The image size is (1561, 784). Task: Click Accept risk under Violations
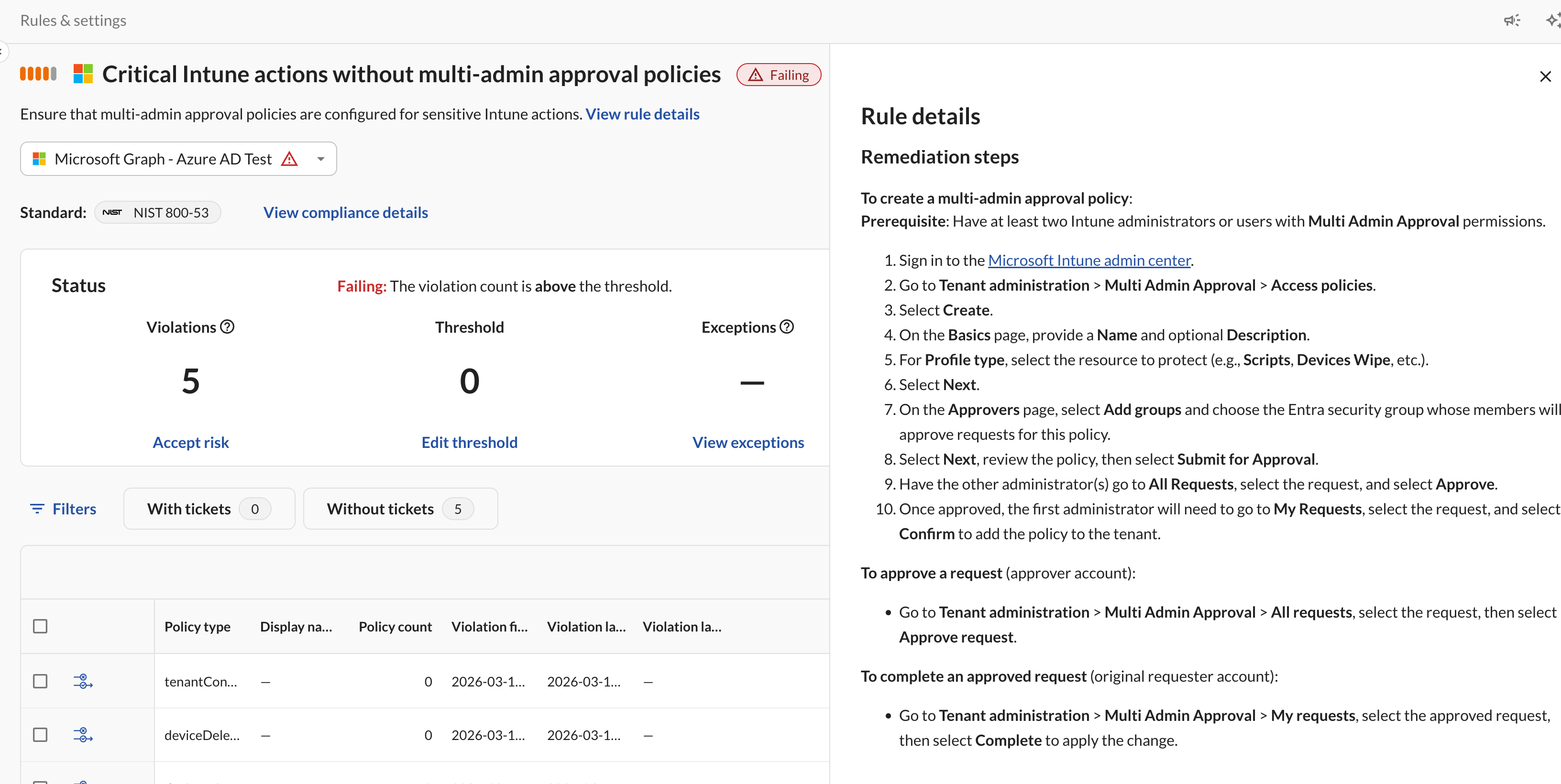tap(190, 442)
